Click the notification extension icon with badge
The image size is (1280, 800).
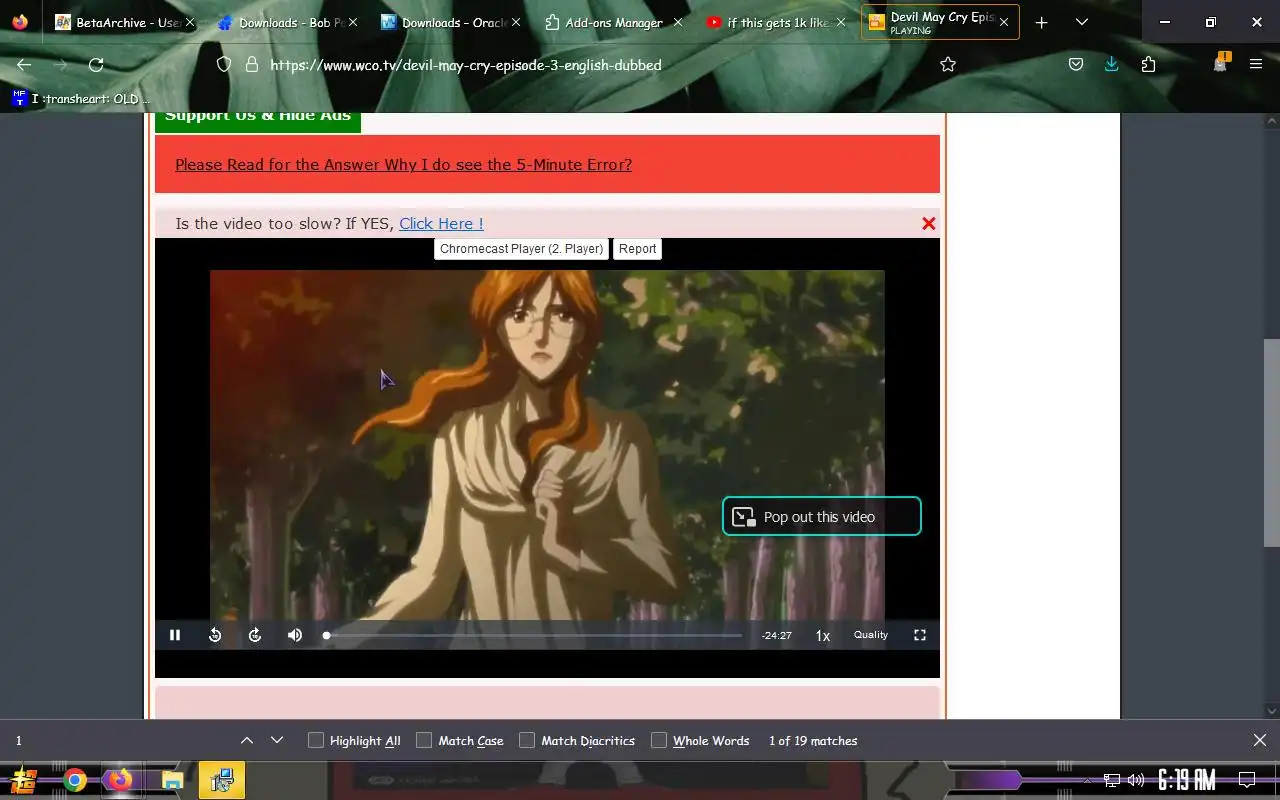pos(1220,63)
